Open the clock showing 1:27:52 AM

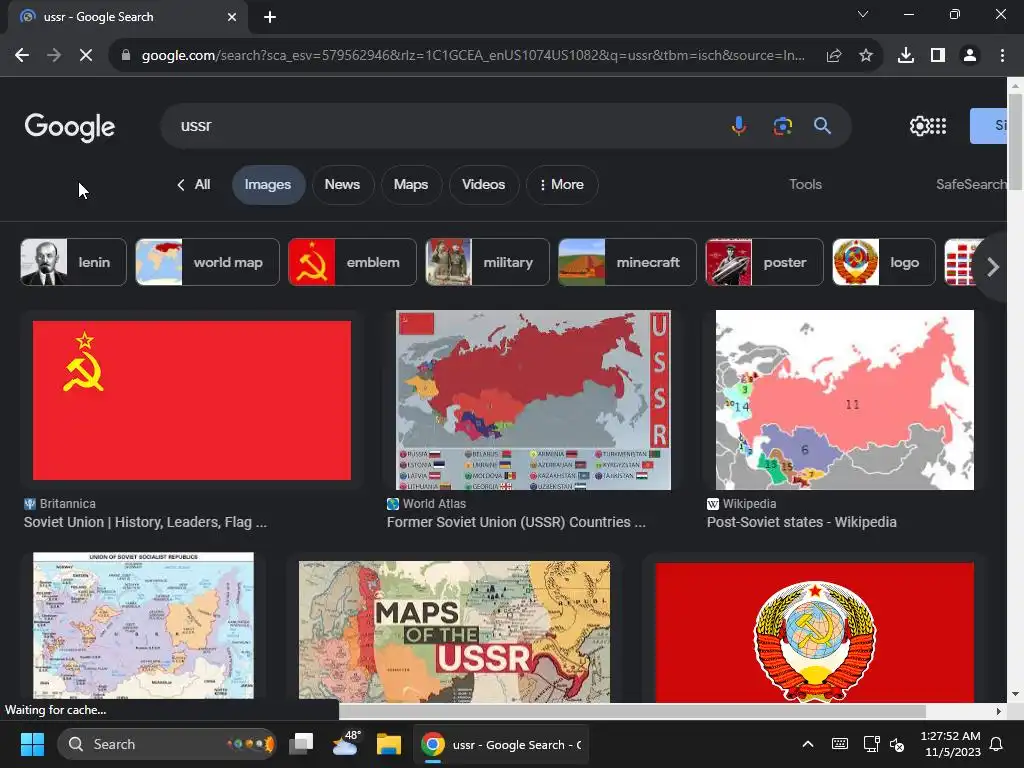click(x=950, y=744)
